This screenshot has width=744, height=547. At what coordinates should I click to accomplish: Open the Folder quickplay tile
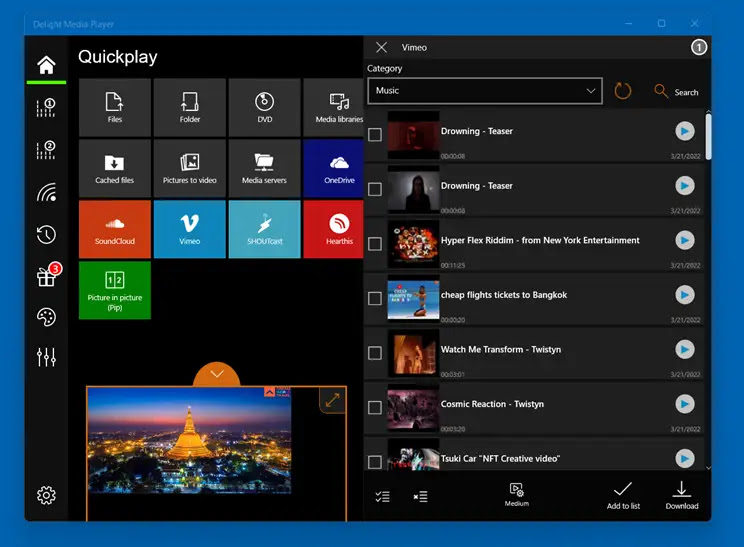[x=190, y=108]
